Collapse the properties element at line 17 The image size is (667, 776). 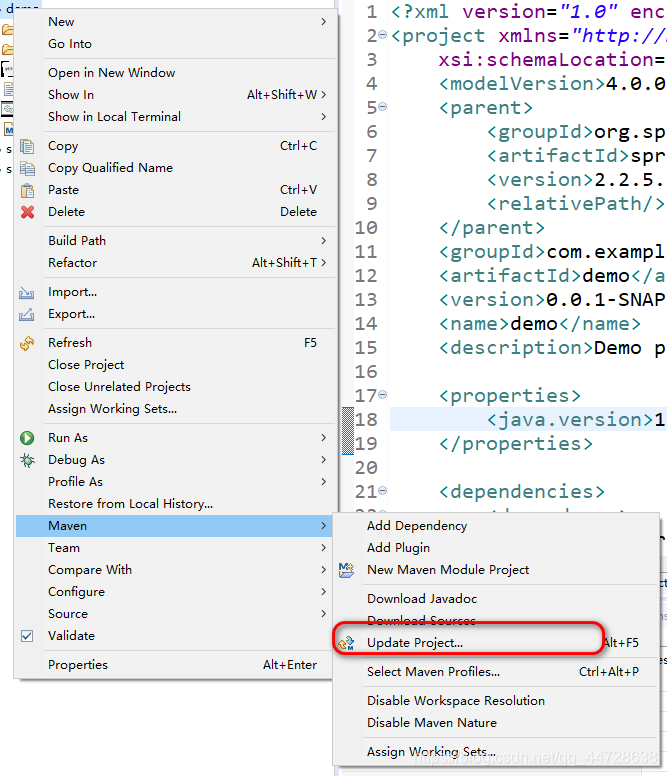click(383, 394)
